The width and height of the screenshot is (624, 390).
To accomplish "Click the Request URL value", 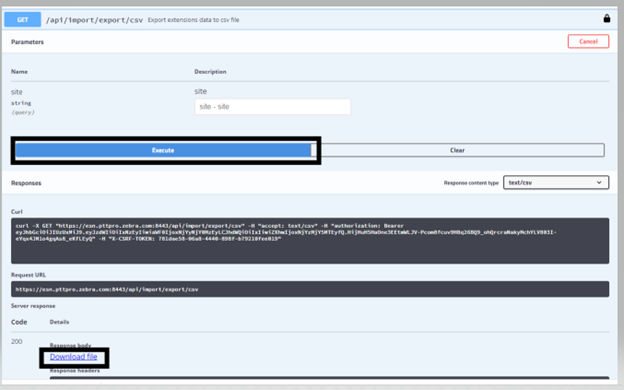I will tap(310, 289).
